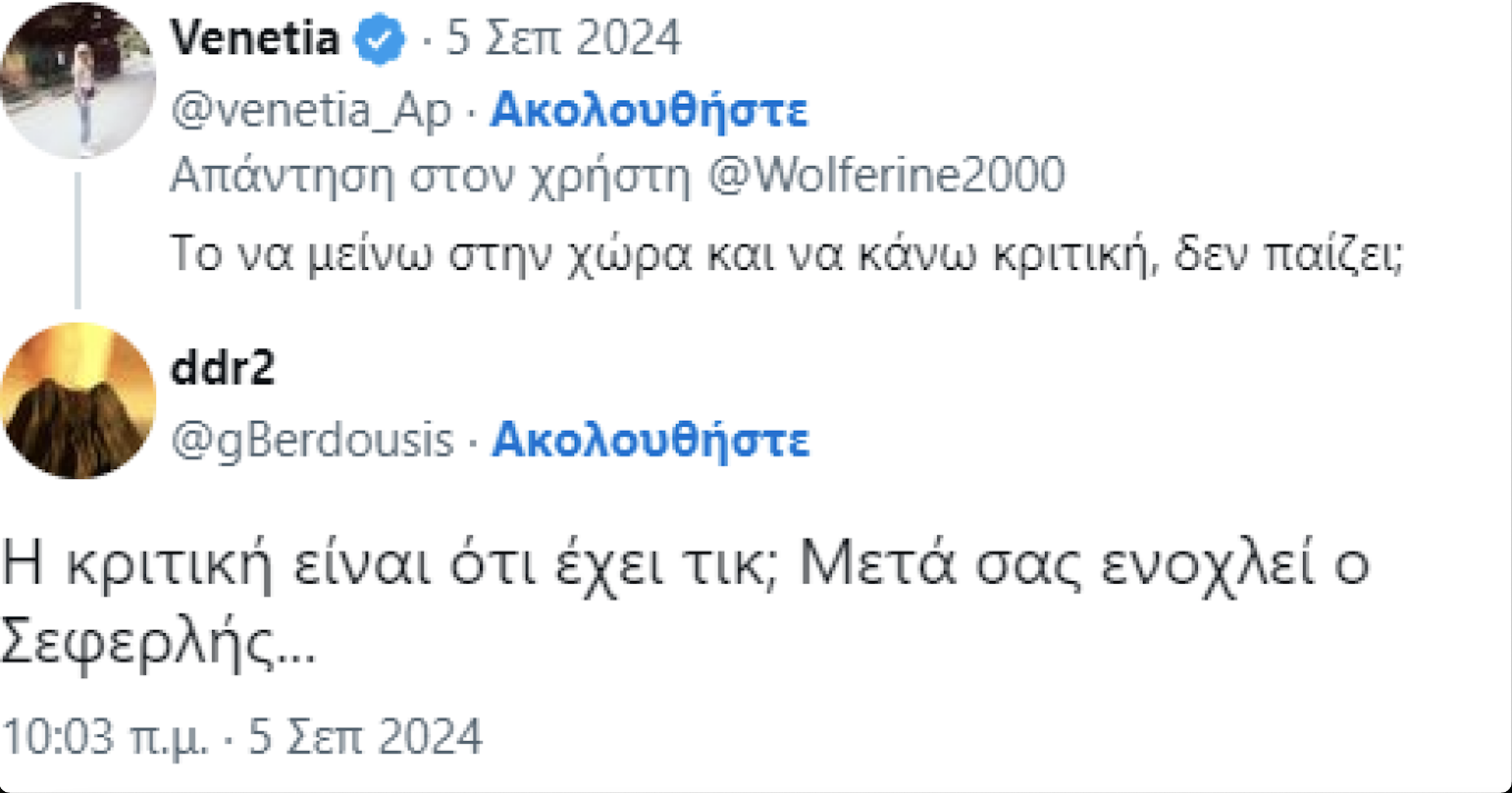
Task: Click the Απάντηση στον χρήστη label
Action: coord(429,175)
